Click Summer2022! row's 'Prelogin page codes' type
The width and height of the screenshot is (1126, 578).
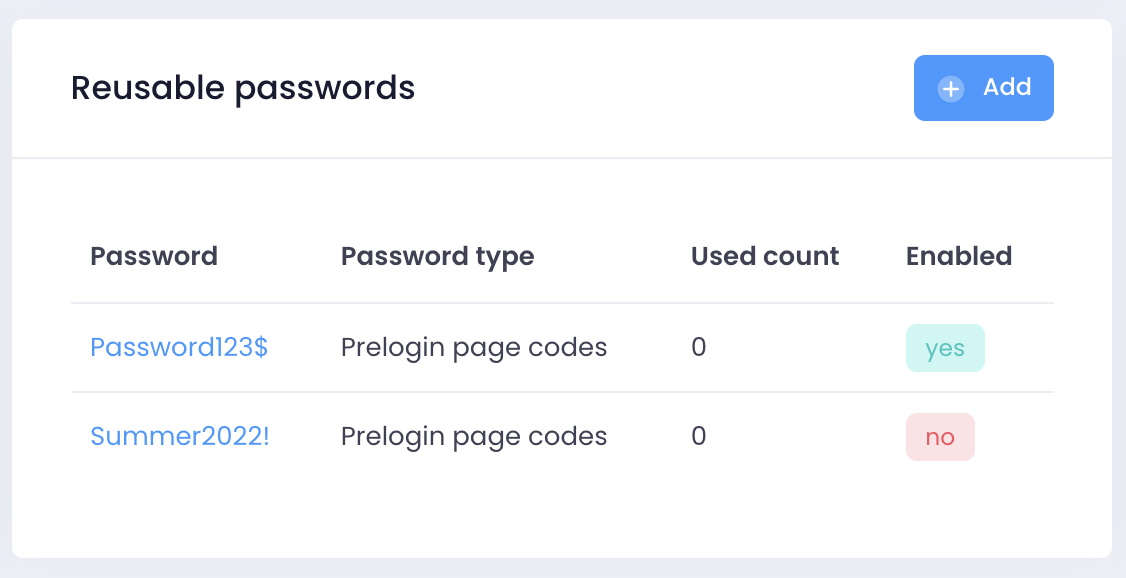tap(474, 437)
